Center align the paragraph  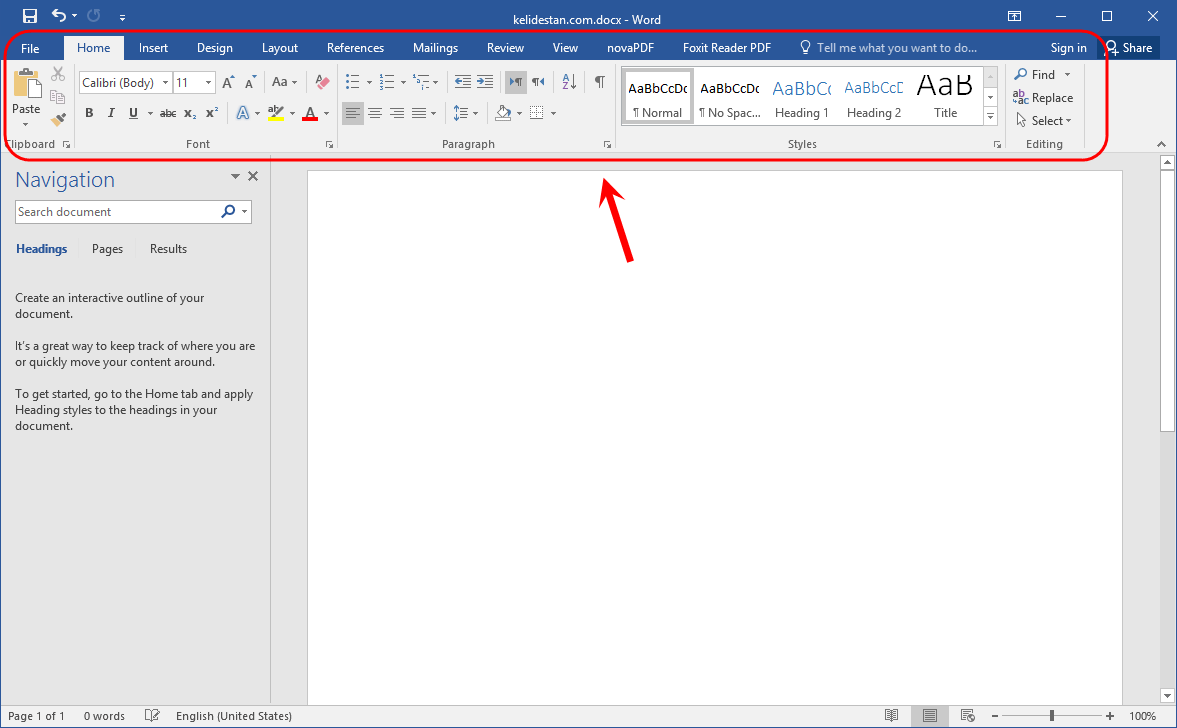click(x=375, y=113)
